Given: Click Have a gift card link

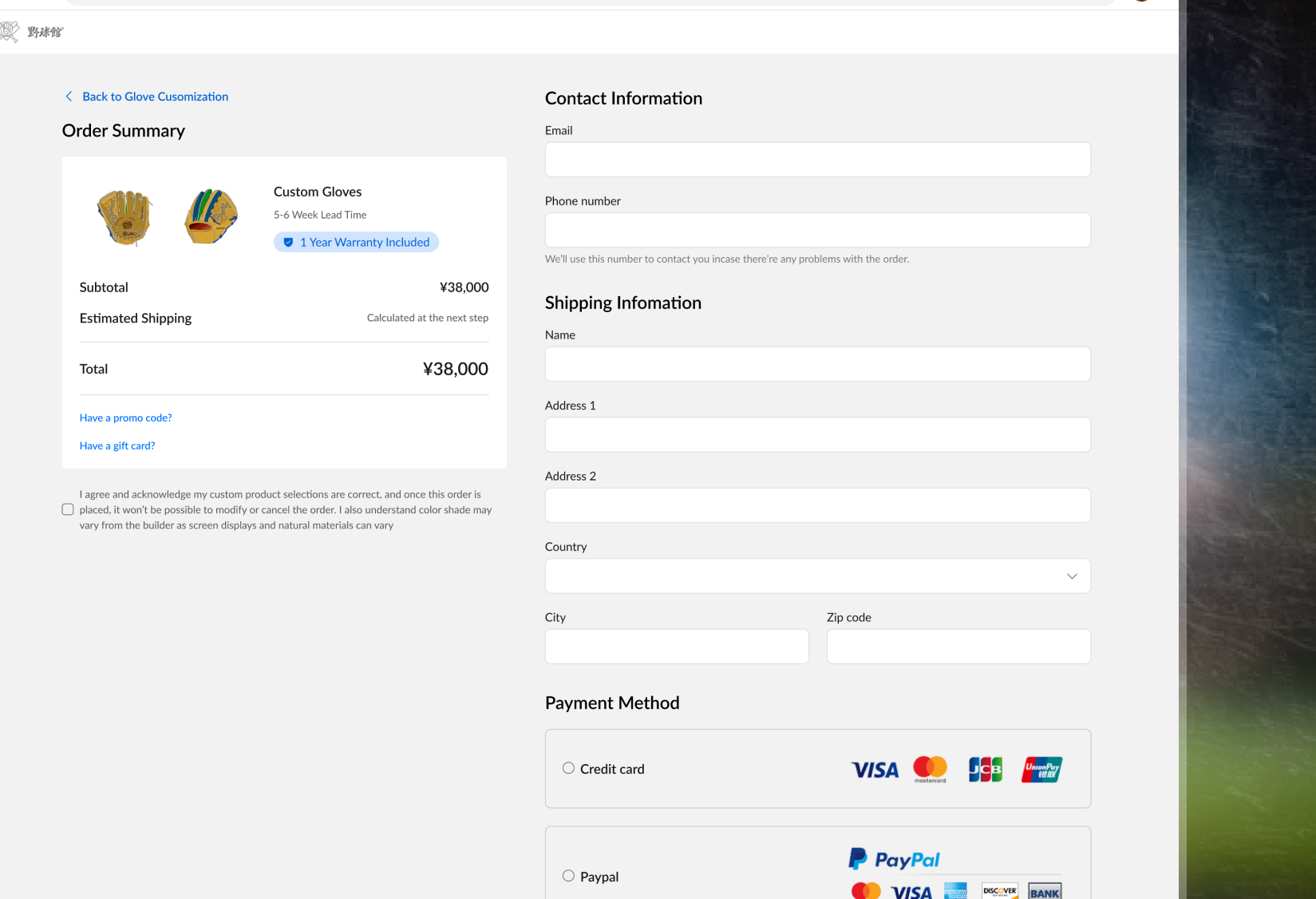Looking at the screenshot, I should 117,446.
